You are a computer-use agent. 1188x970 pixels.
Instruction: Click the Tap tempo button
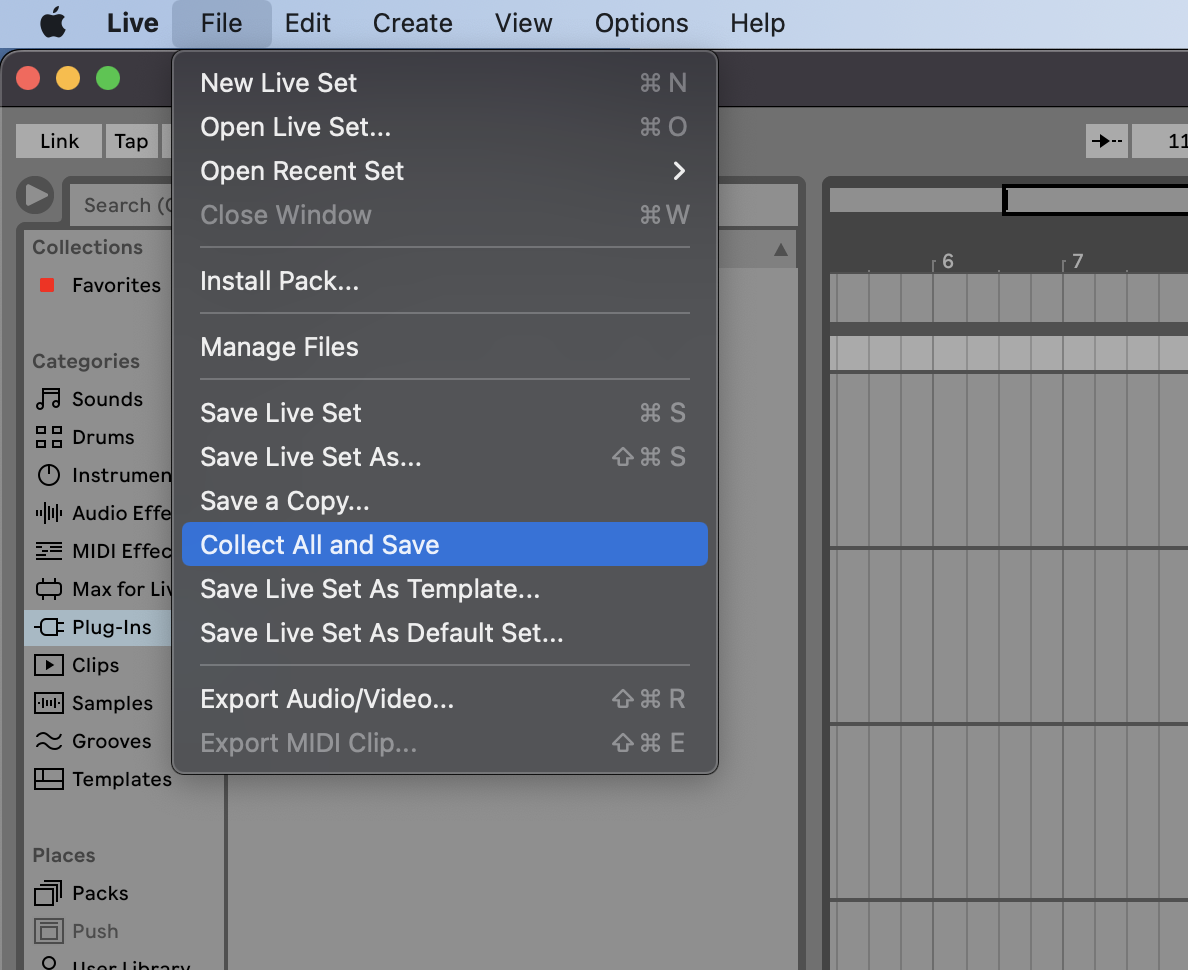pos(132,141)
